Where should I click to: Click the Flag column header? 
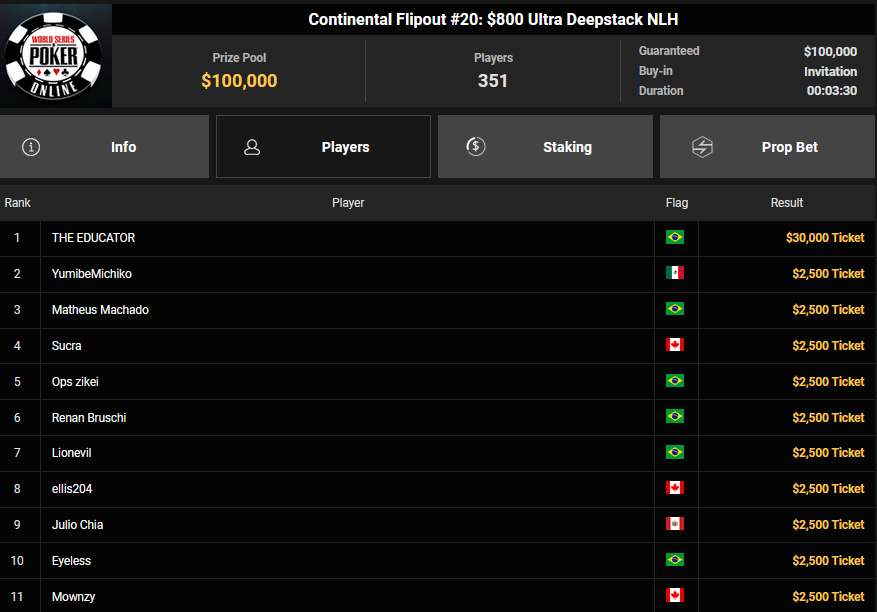pos(677,203)
